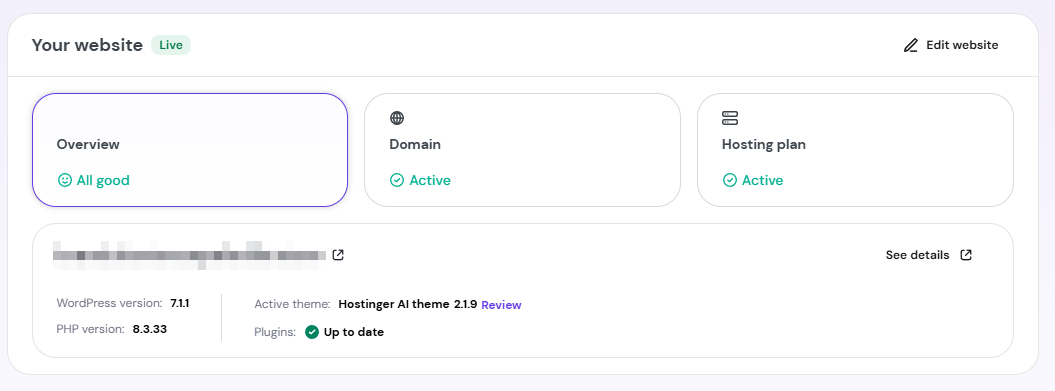Switch to the Domain card title
Image resolution: width=1055 pixels, height=391 pixels.
415,144
